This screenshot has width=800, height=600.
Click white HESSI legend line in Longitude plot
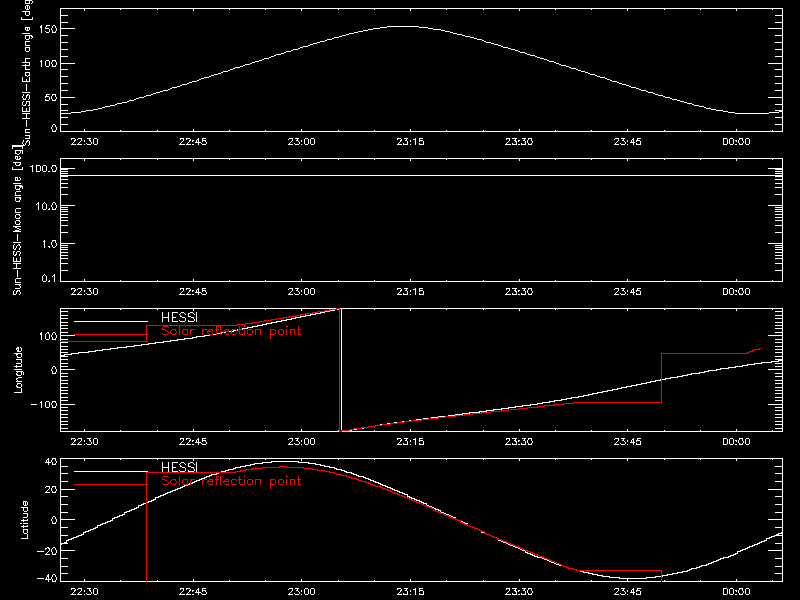point(111,321)
